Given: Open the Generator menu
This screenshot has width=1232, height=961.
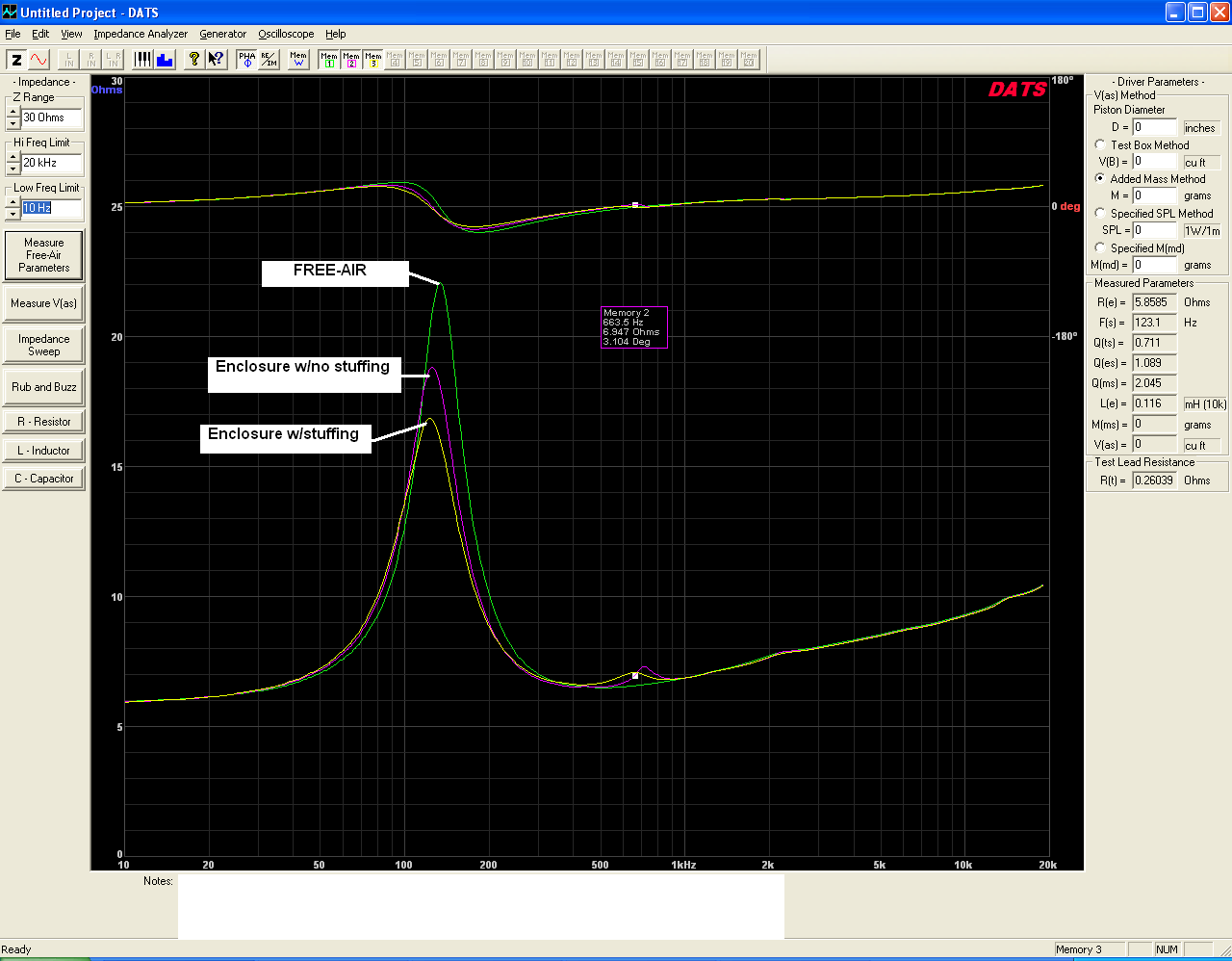Looking at the screenshot, I should pyautogui.click(x=223, y=34).
